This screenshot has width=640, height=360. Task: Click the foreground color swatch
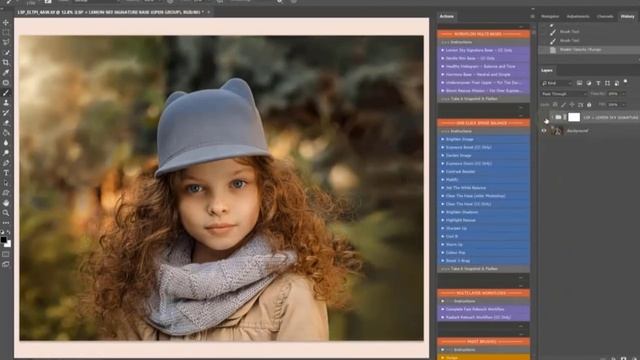click(4, 240)
